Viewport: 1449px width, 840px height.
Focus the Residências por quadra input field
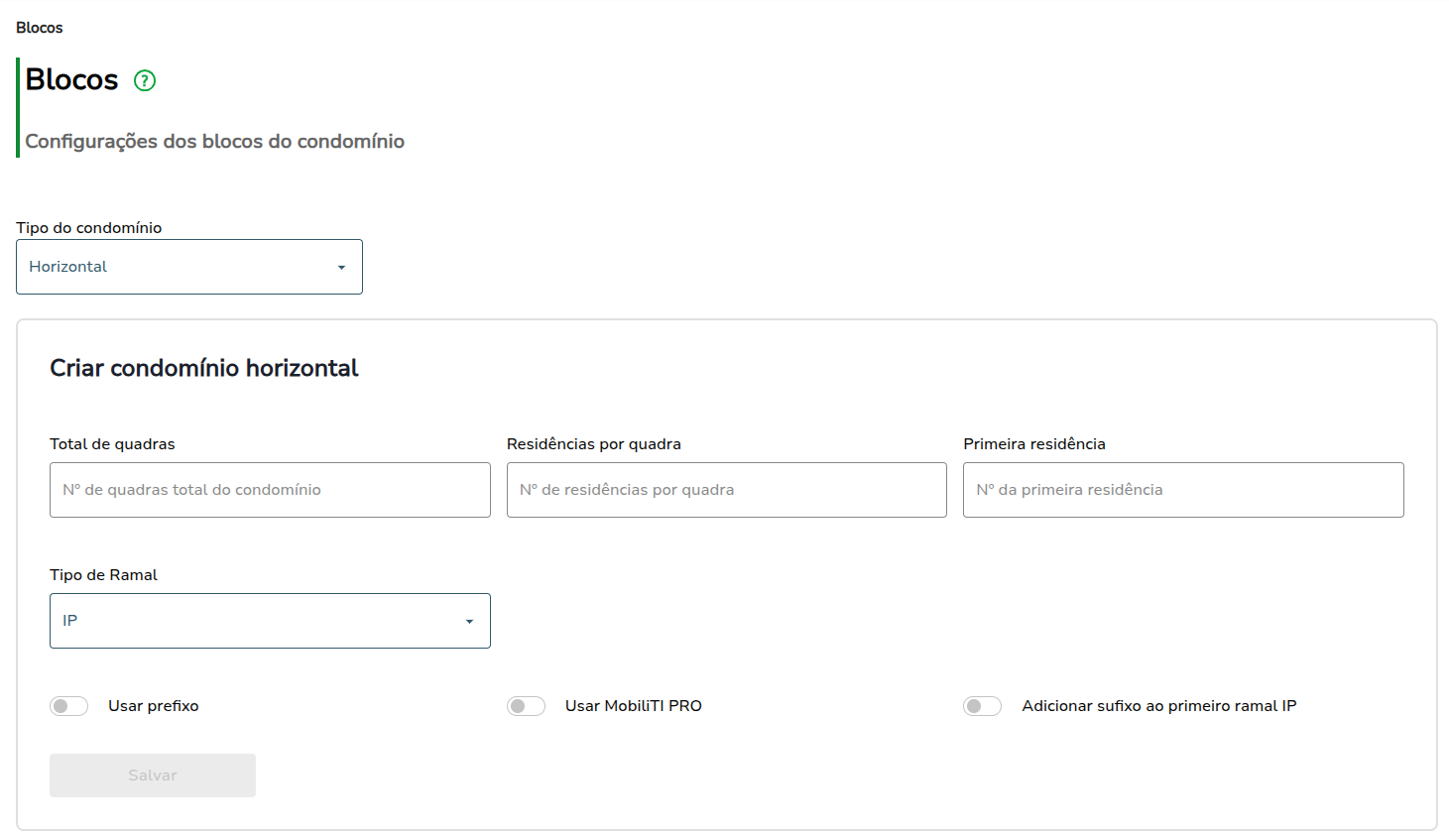click(x=727, y=490)
